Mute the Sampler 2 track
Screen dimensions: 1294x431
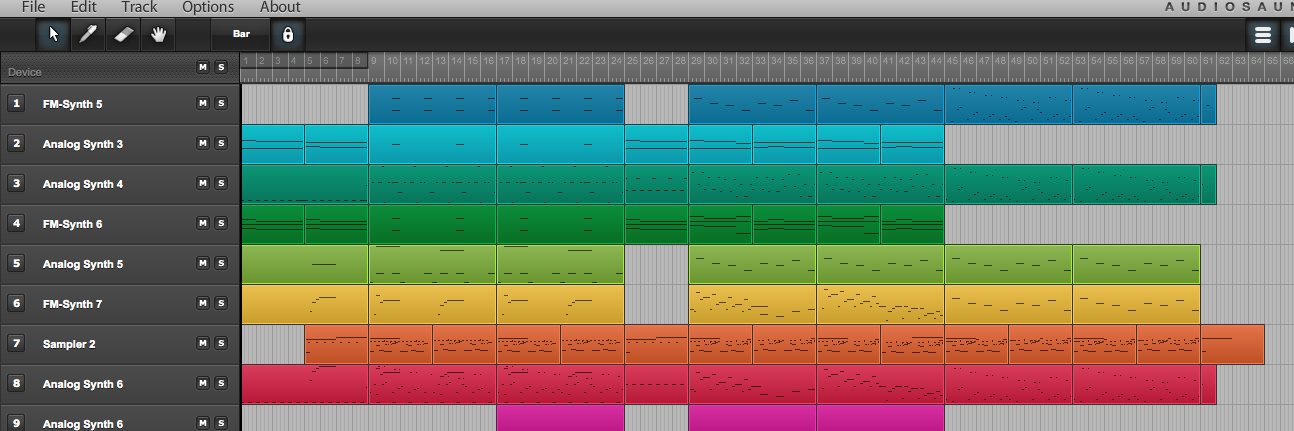tap(203, 343)
